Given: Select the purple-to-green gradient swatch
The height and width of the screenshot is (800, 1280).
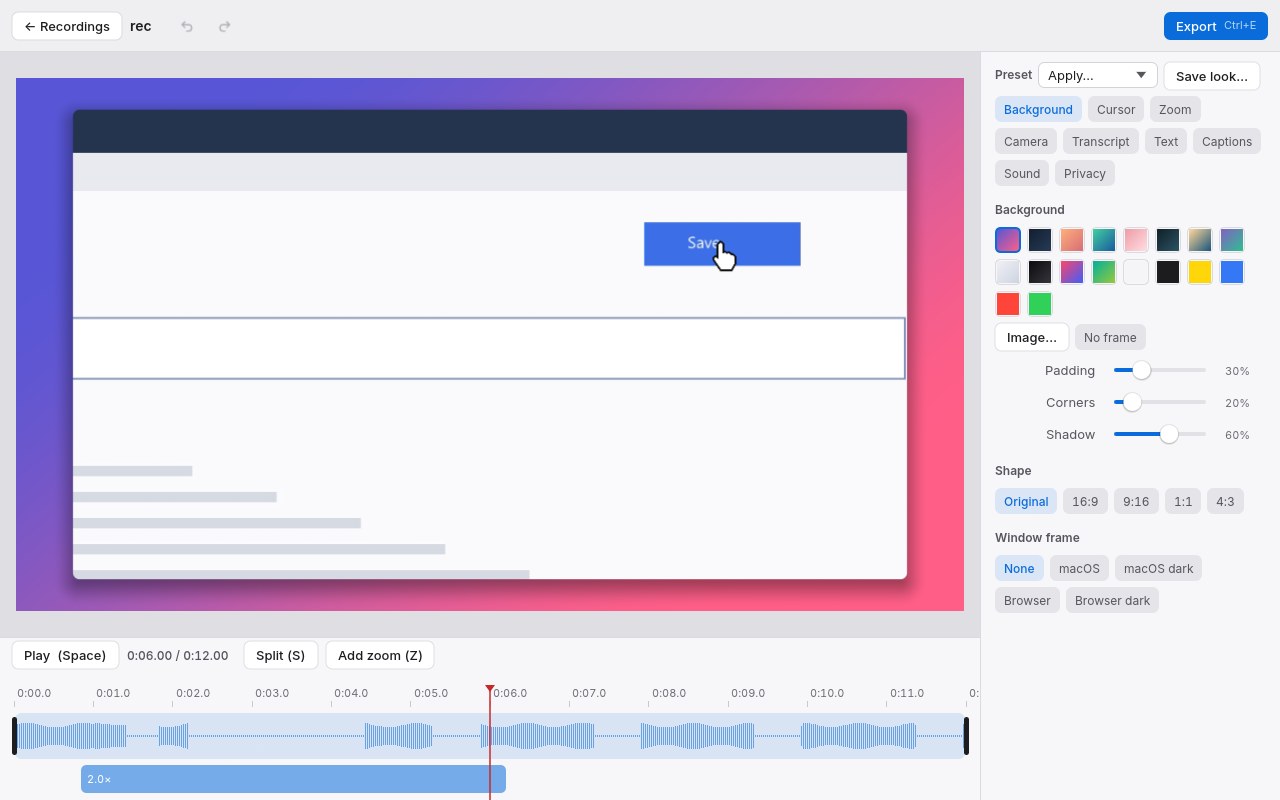Looking at the screenshot, I should [x=1232, y=240].
